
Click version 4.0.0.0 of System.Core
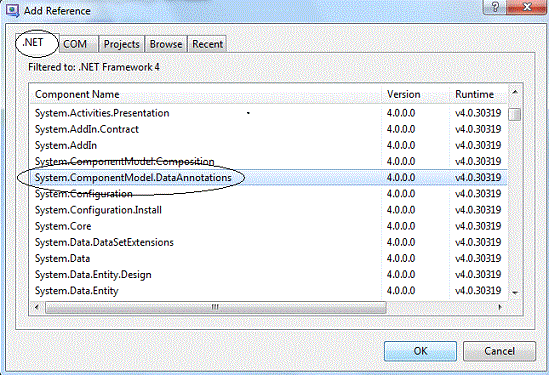[x=401, y=226]
